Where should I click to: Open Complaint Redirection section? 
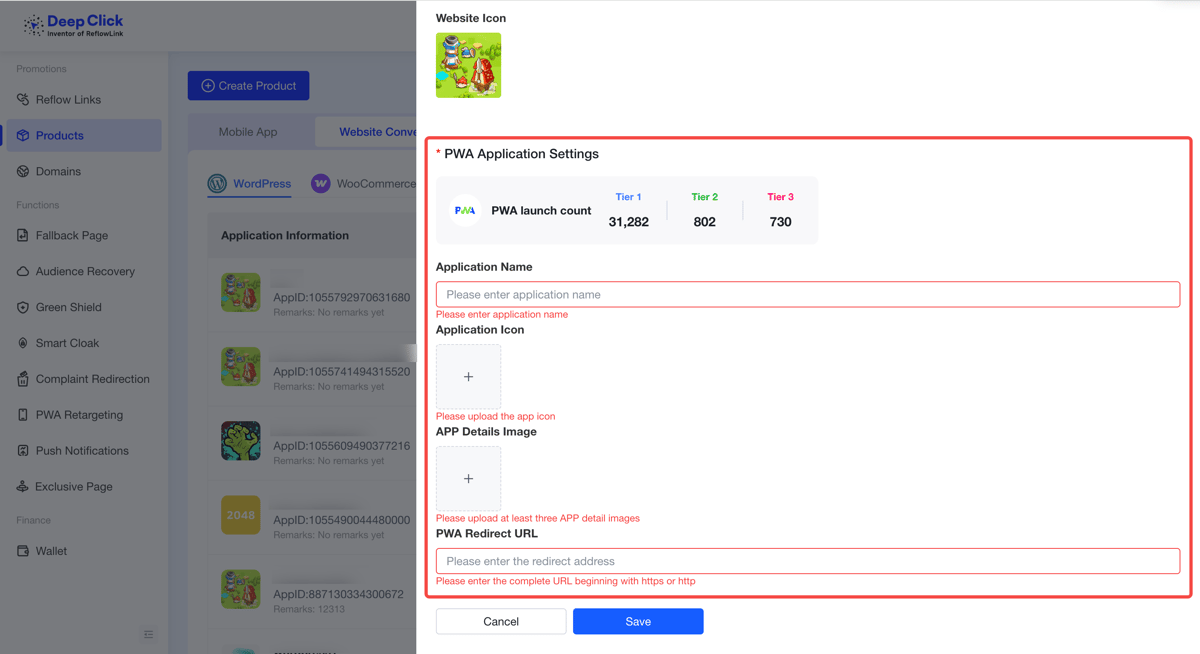click(x=83, y=379)
